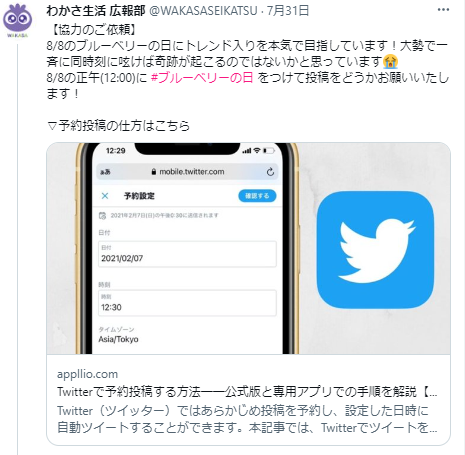
Task: Click the reload icon in phone address bar
Action: 270,172
